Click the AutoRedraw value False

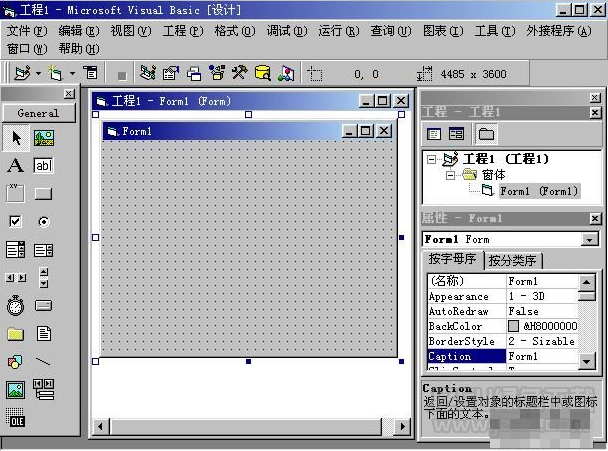(523, 311)
